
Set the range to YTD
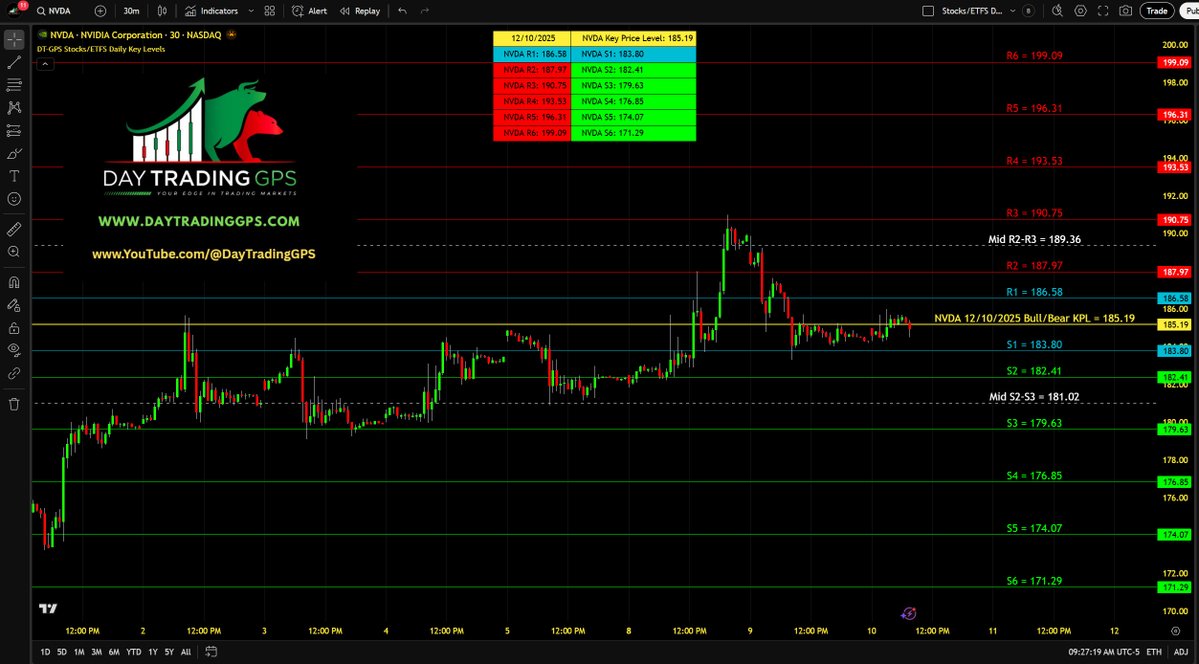(x=134, y=652)
